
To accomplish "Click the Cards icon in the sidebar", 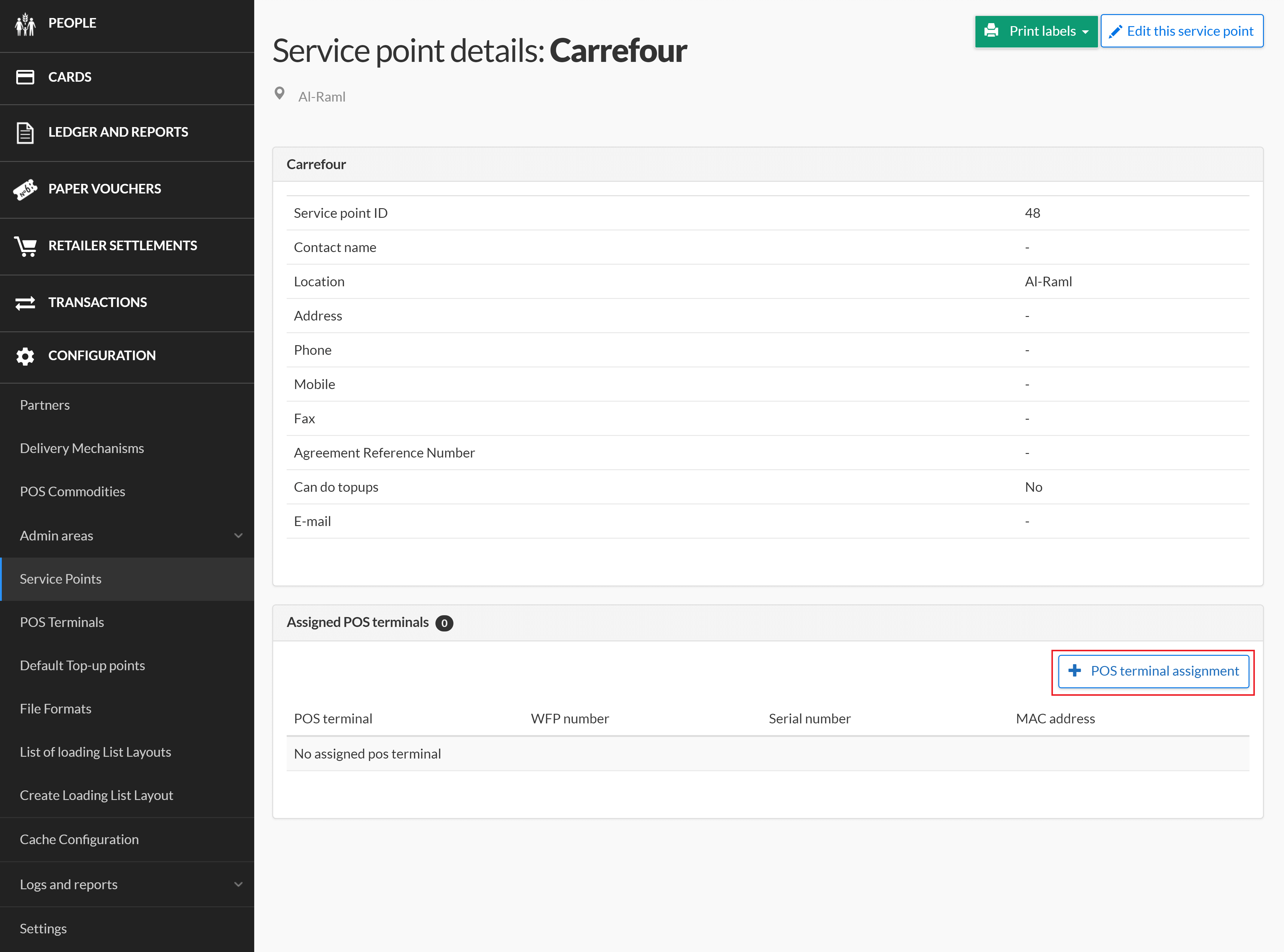I will coord(25,77).
